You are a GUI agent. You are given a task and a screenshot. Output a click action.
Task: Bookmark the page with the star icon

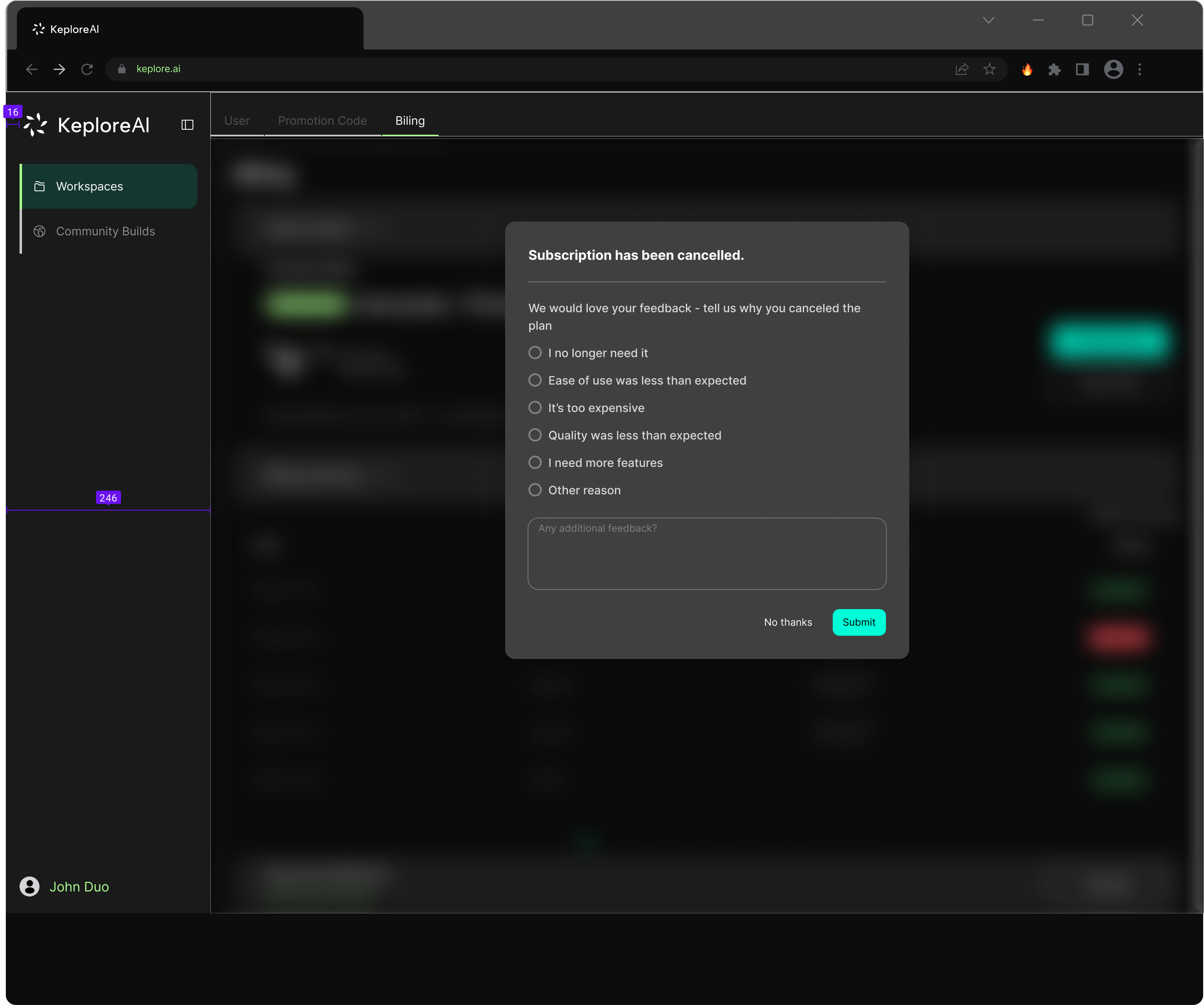[989, 69]
